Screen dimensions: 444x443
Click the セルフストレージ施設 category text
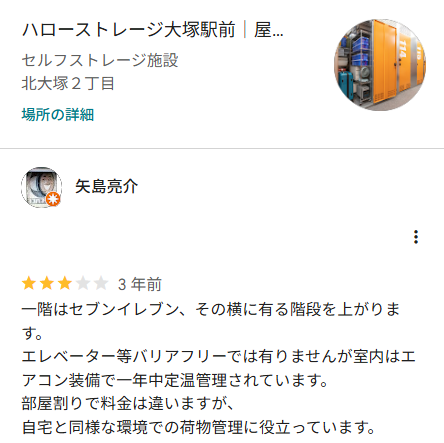100,60
